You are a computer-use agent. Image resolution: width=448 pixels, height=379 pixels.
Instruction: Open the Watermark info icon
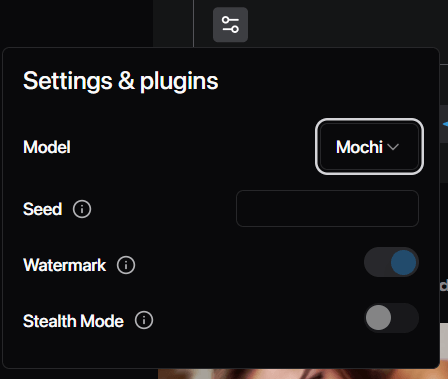(x=126, y=265)
